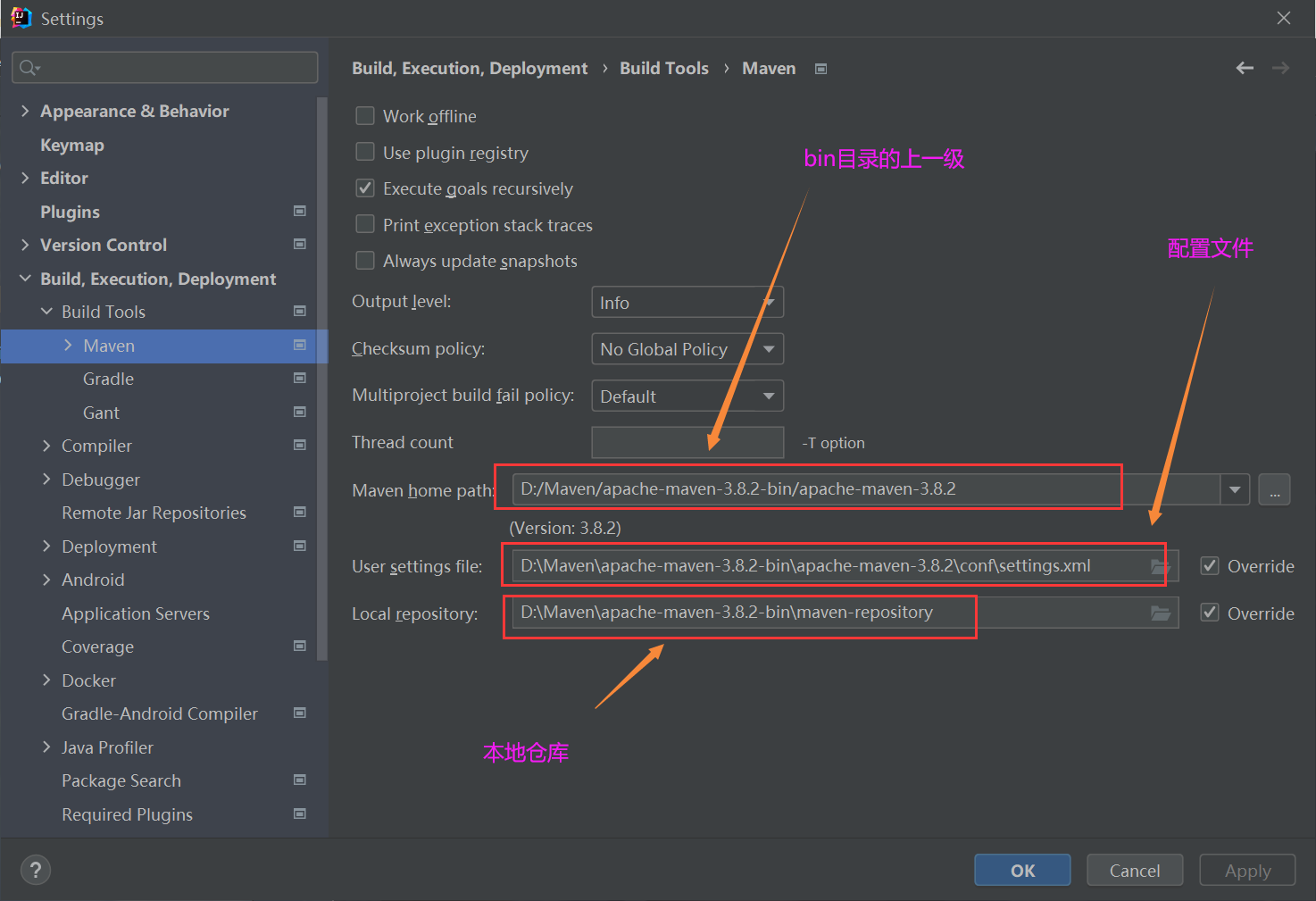Viewport: 1316px width, 901px height.
Task: Browse folder icon for User settings file
Action: pyautogui.click(x=1161, y=566)
